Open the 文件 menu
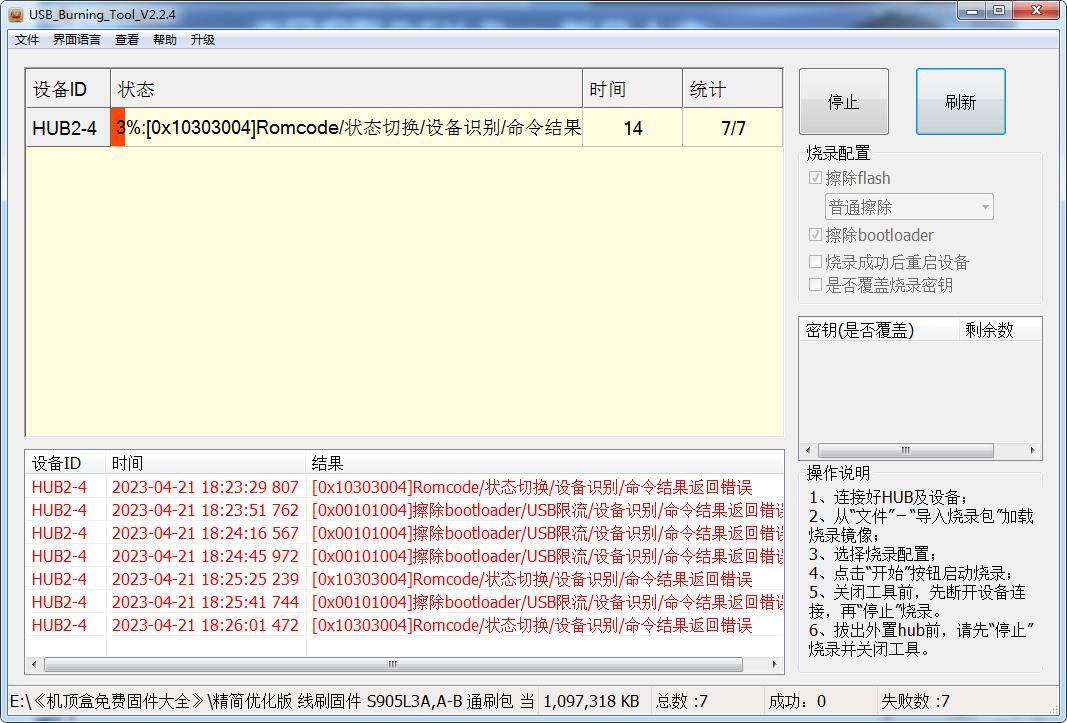The width and height of the screenshot is (1067, 723). (x=27, y=39)
